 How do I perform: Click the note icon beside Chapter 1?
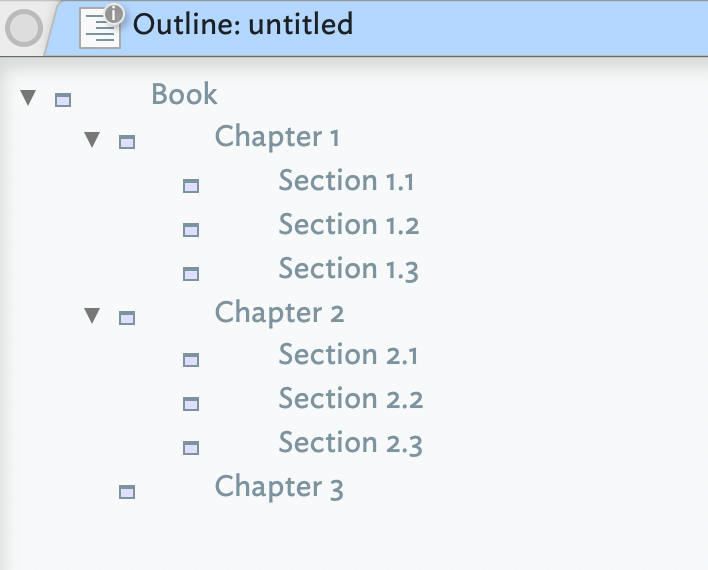(x=127, y=142)
